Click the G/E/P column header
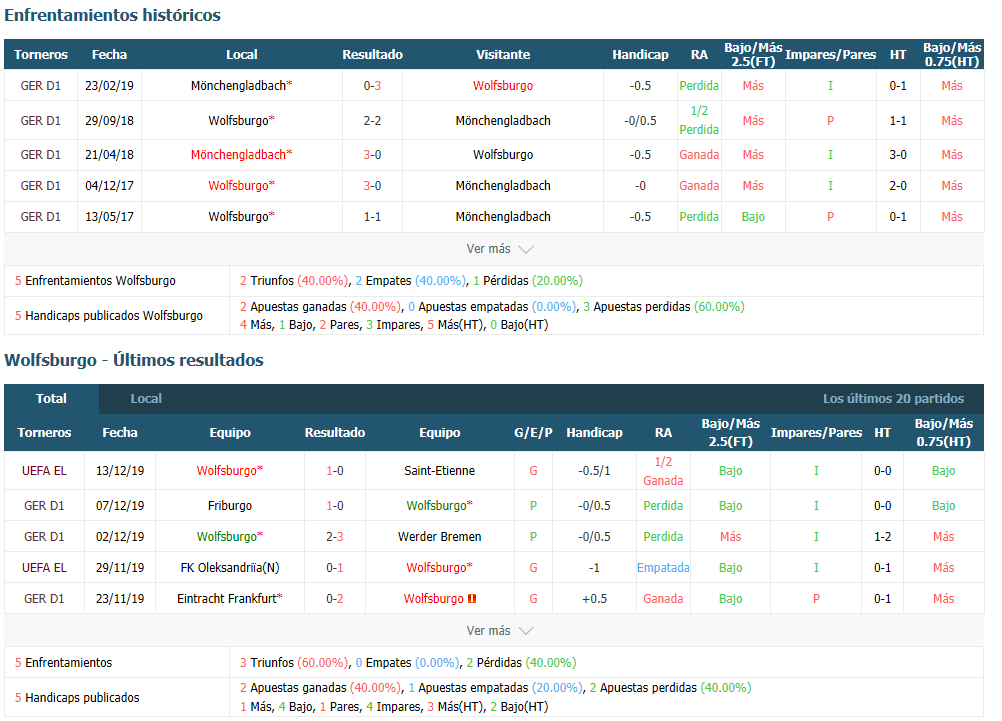 533,433
